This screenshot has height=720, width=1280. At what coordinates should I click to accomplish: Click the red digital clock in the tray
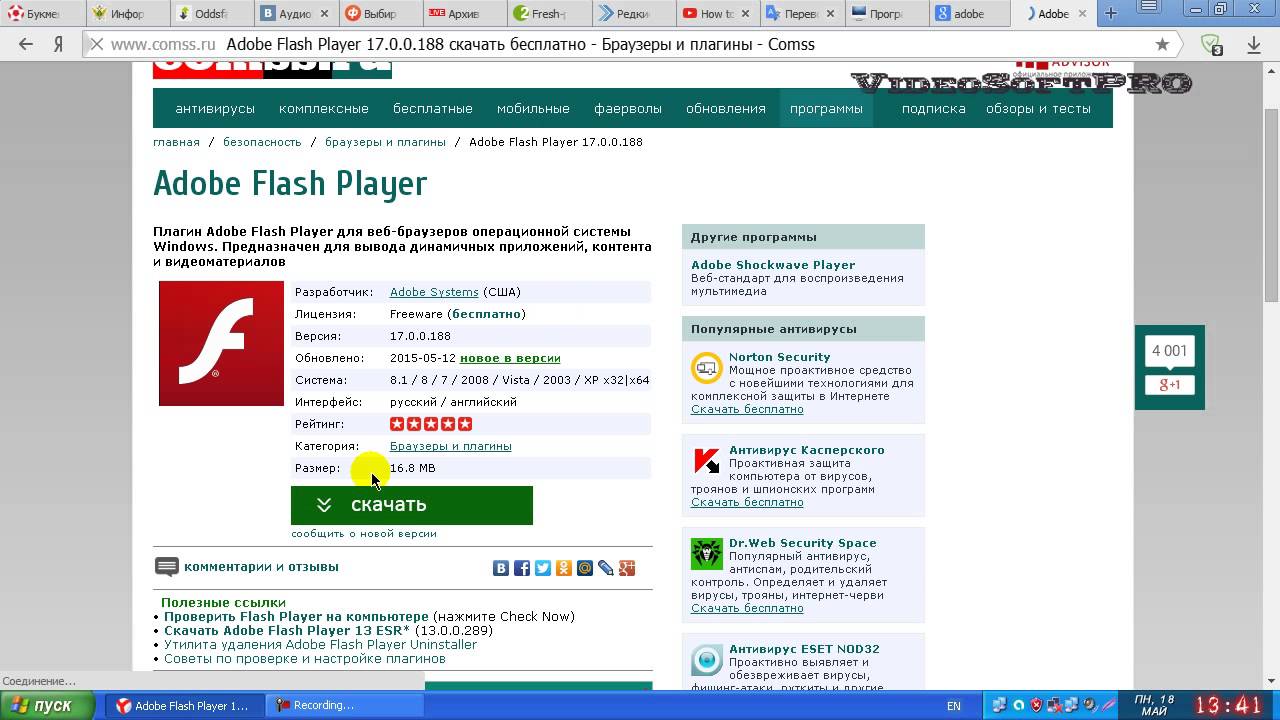coord(1229,705)
